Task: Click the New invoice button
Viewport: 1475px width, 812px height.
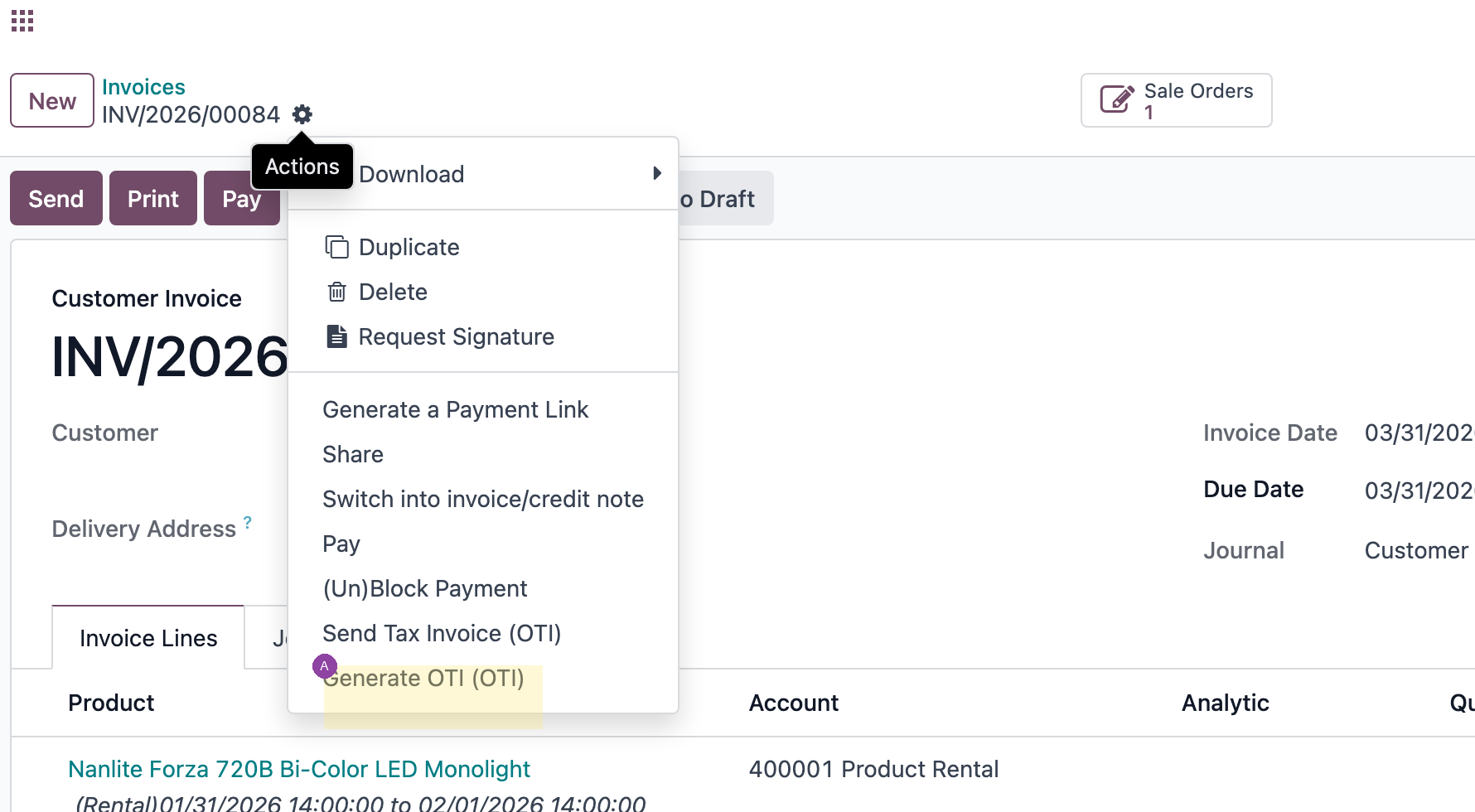Action: tap(52, 100)
